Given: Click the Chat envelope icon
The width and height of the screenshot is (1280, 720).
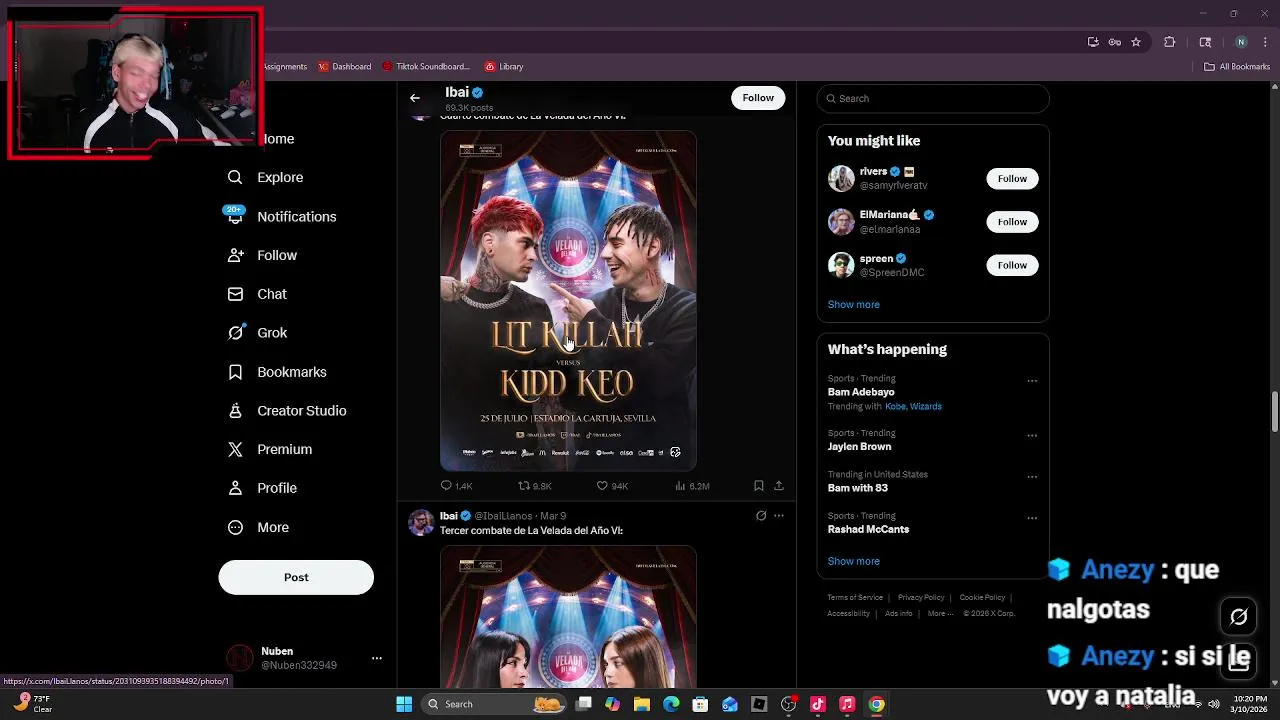Looking at the screenshot, I should point(235,294).
